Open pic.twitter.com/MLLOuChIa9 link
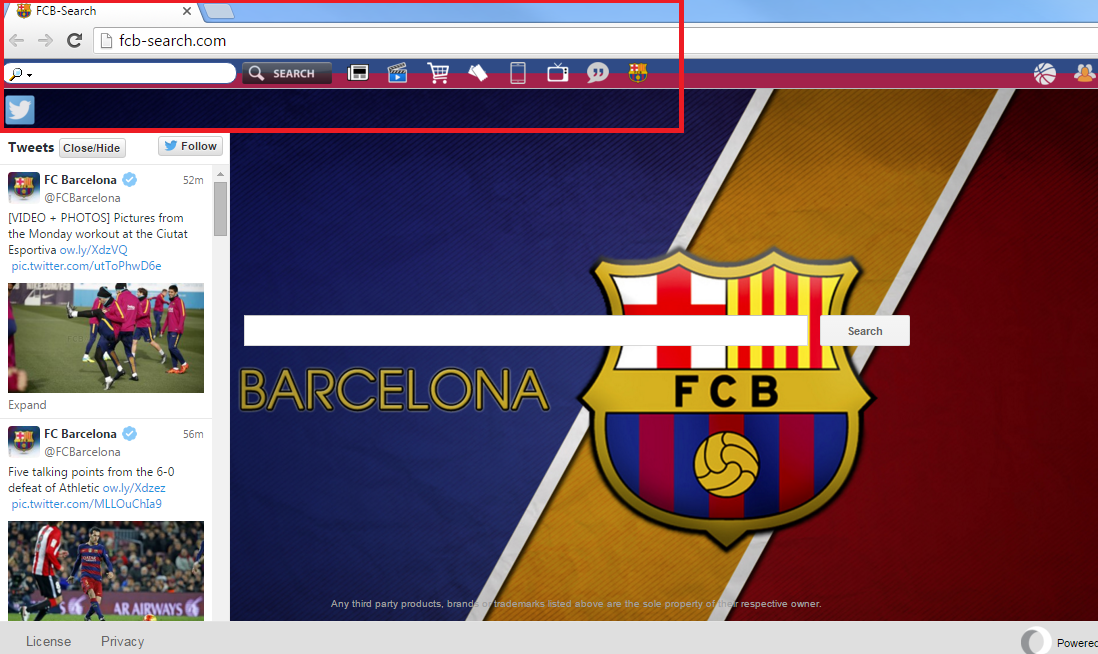Image resolution: width=1098 pixels, height=654 pixels. pos(86,504)
